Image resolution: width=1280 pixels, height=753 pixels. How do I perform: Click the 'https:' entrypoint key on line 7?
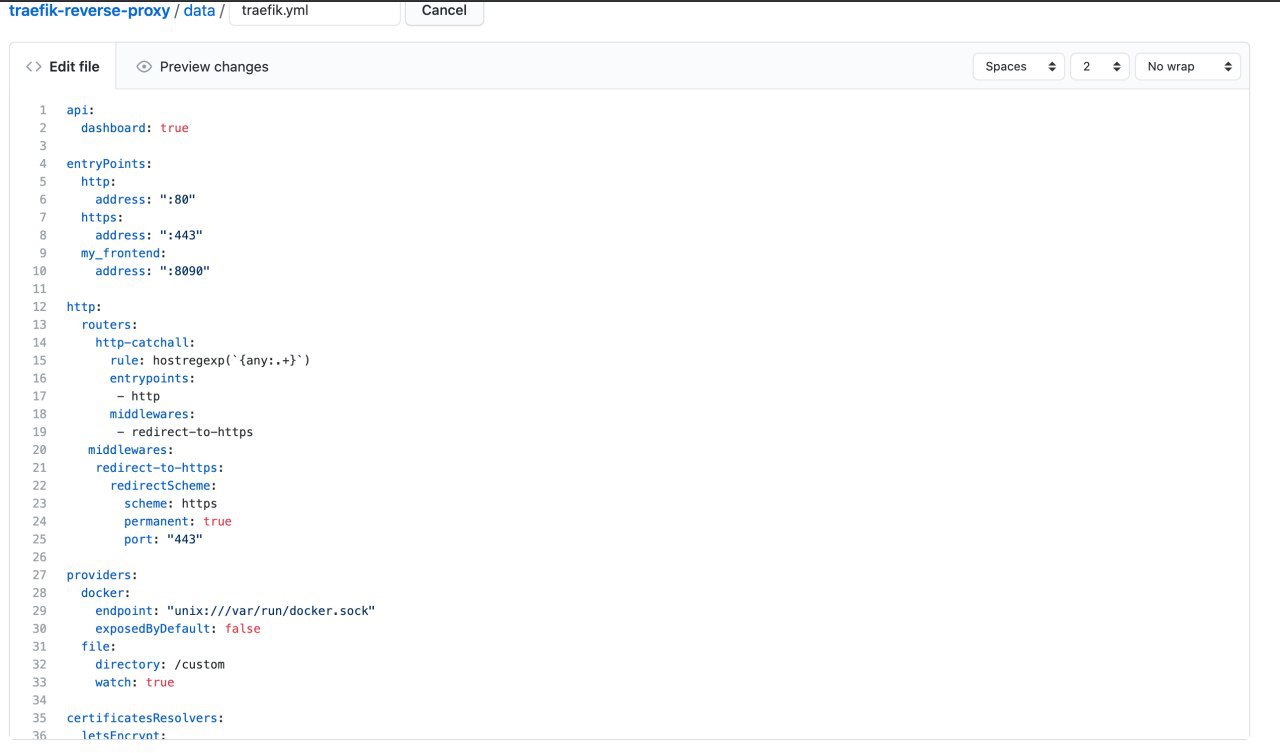click(x=102, y=217)
